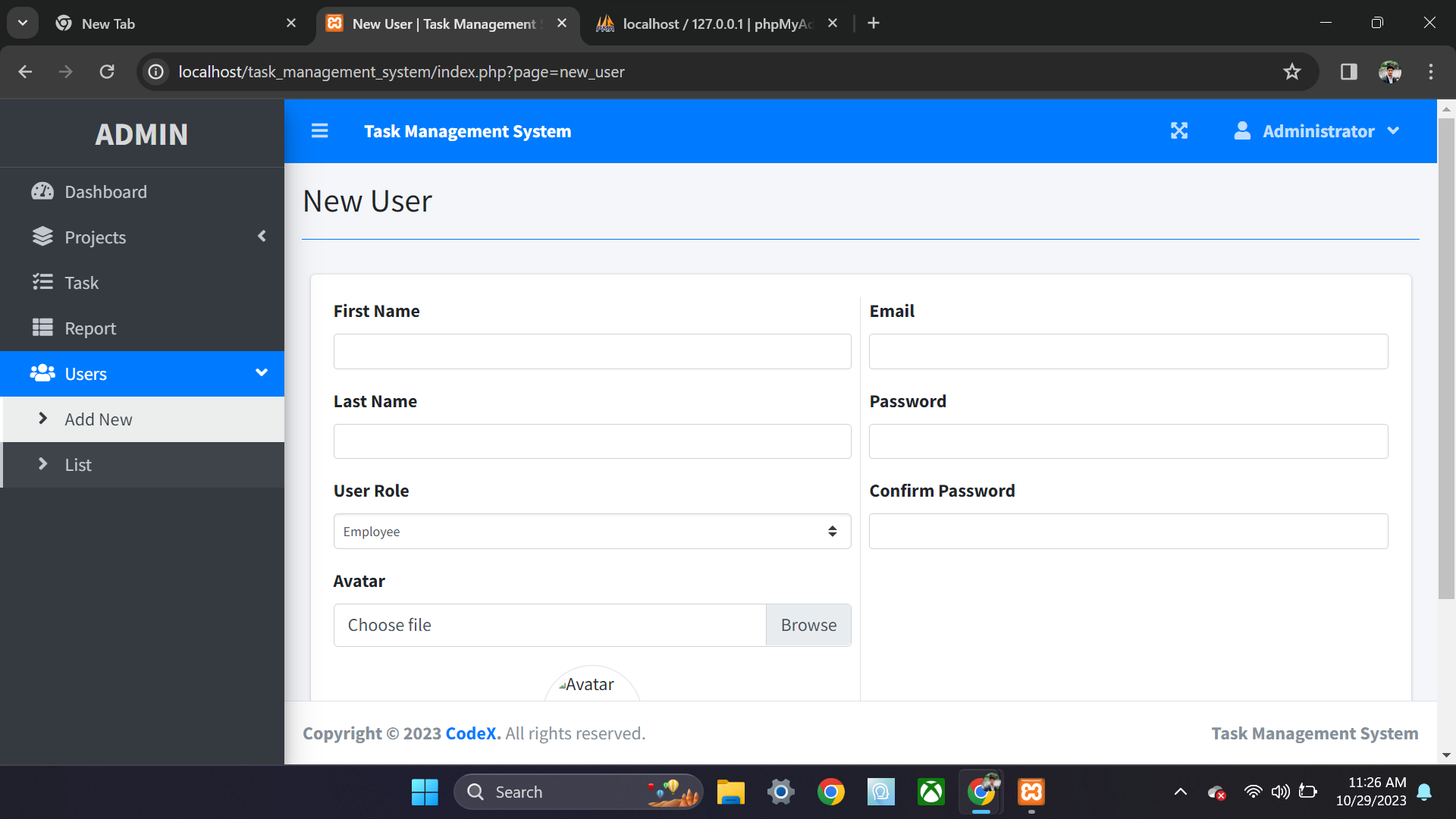
Task: Open the Administrator dropdown menu
Action: pyautogui.click(x=1395, y=130)
